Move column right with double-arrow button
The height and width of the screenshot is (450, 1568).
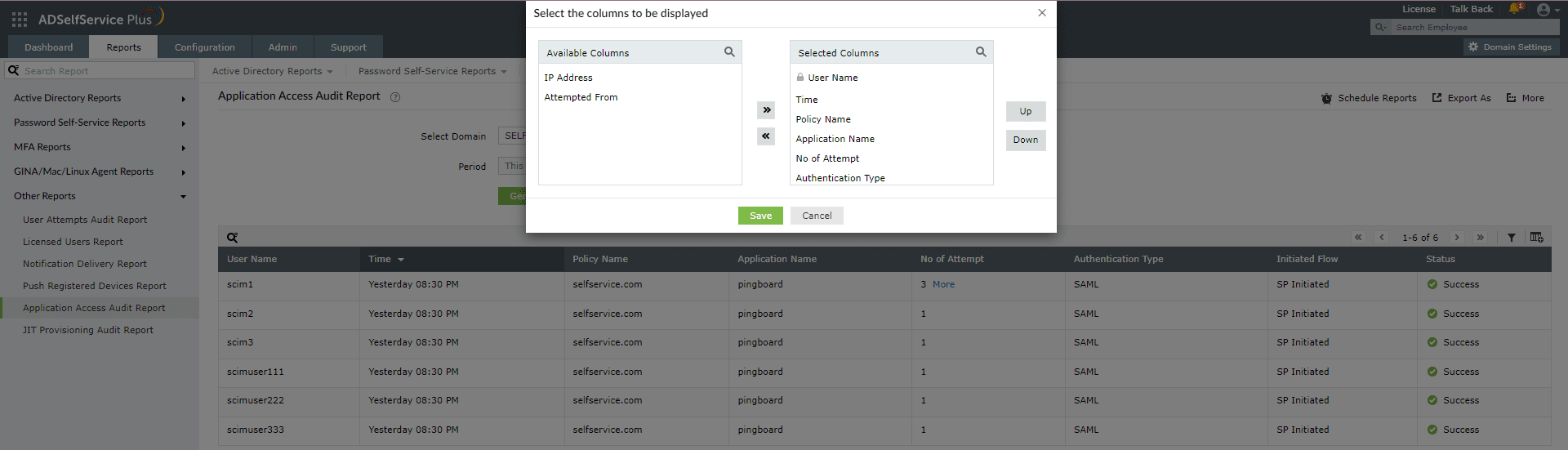click(766, 110)
